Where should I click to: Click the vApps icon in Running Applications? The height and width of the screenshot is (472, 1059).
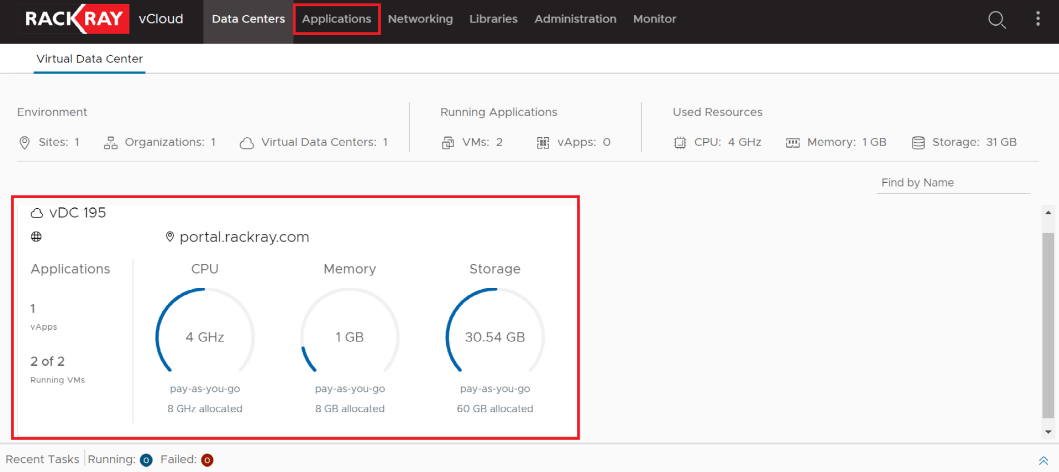(x=543, y=143)
